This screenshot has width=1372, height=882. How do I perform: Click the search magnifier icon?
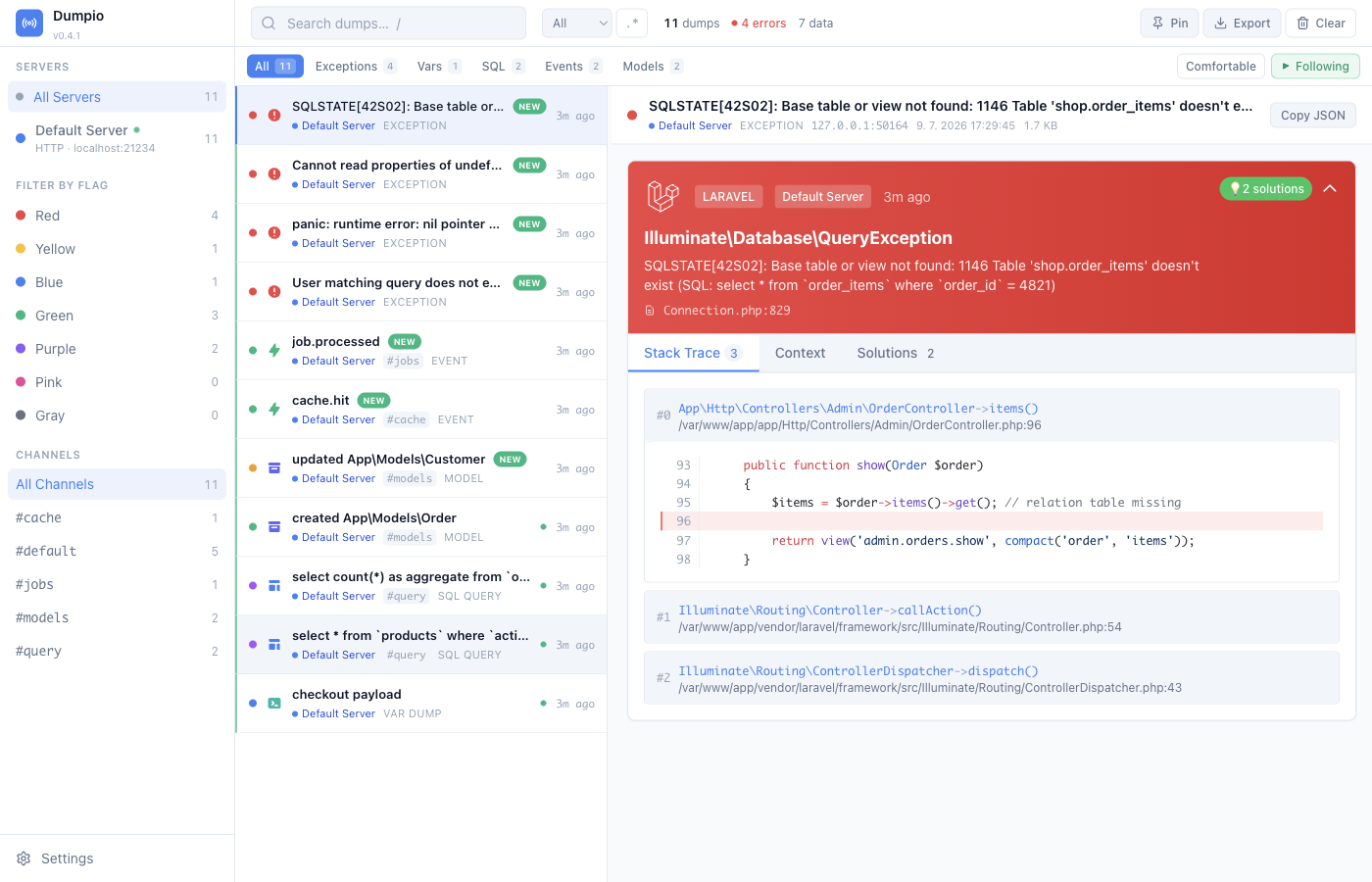(269, 24)
